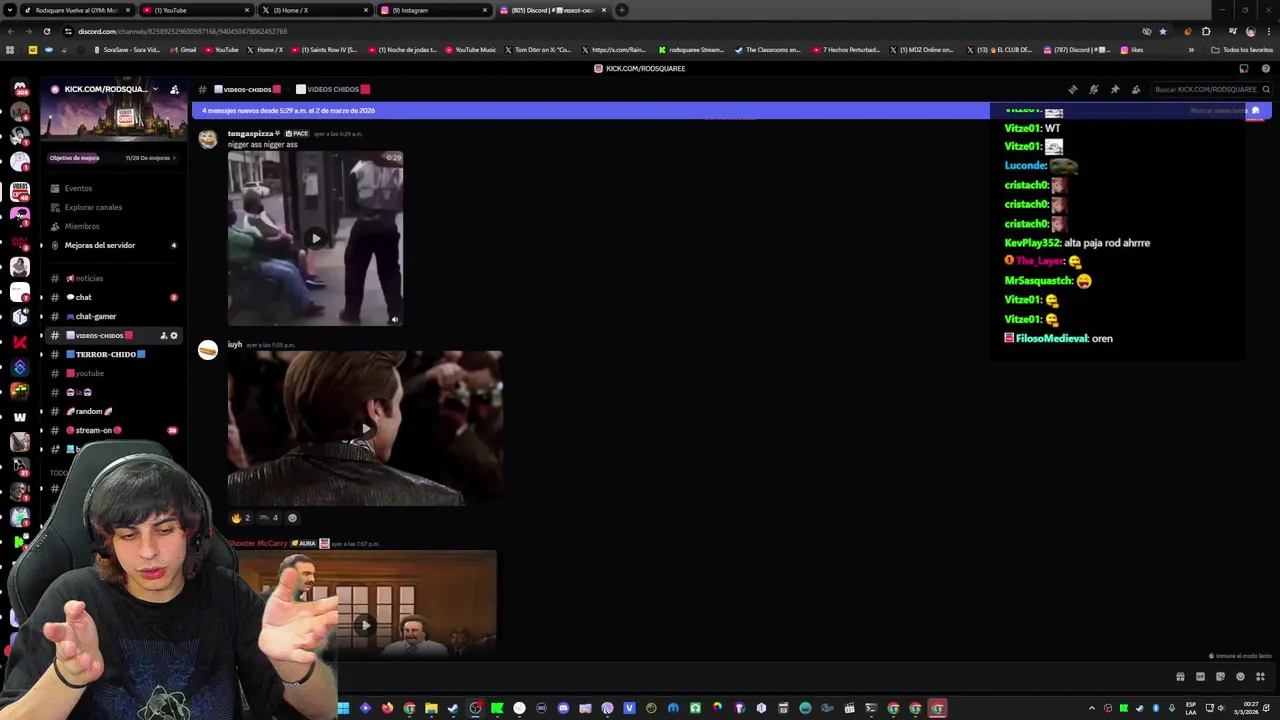Screen dimensions: 1280x720
Task: Show hidden system tray icons
Action: point(1092,708)
